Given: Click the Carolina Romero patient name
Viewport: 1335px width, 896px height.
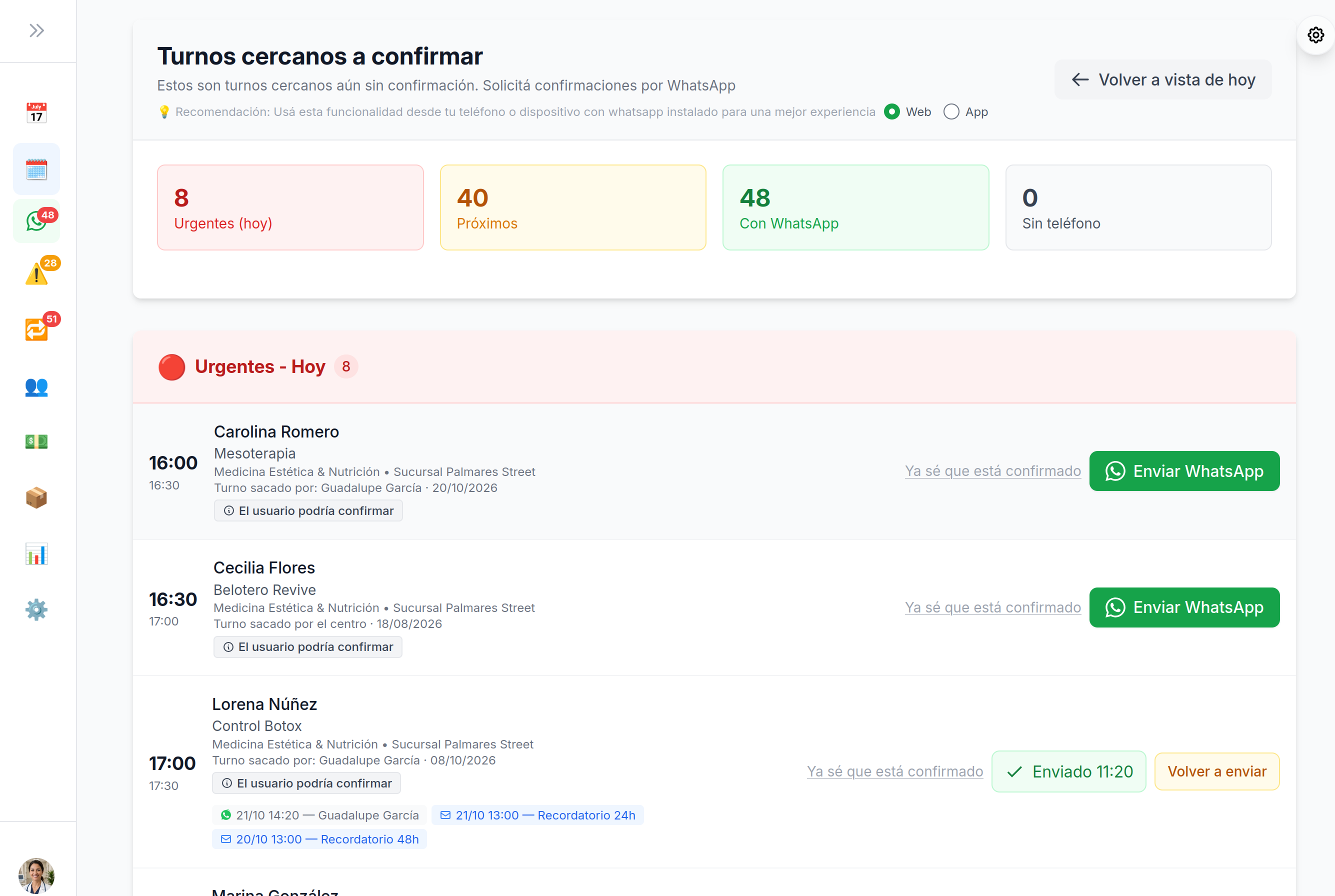Looking at the screenshot, I should click(x=276, y=431).
